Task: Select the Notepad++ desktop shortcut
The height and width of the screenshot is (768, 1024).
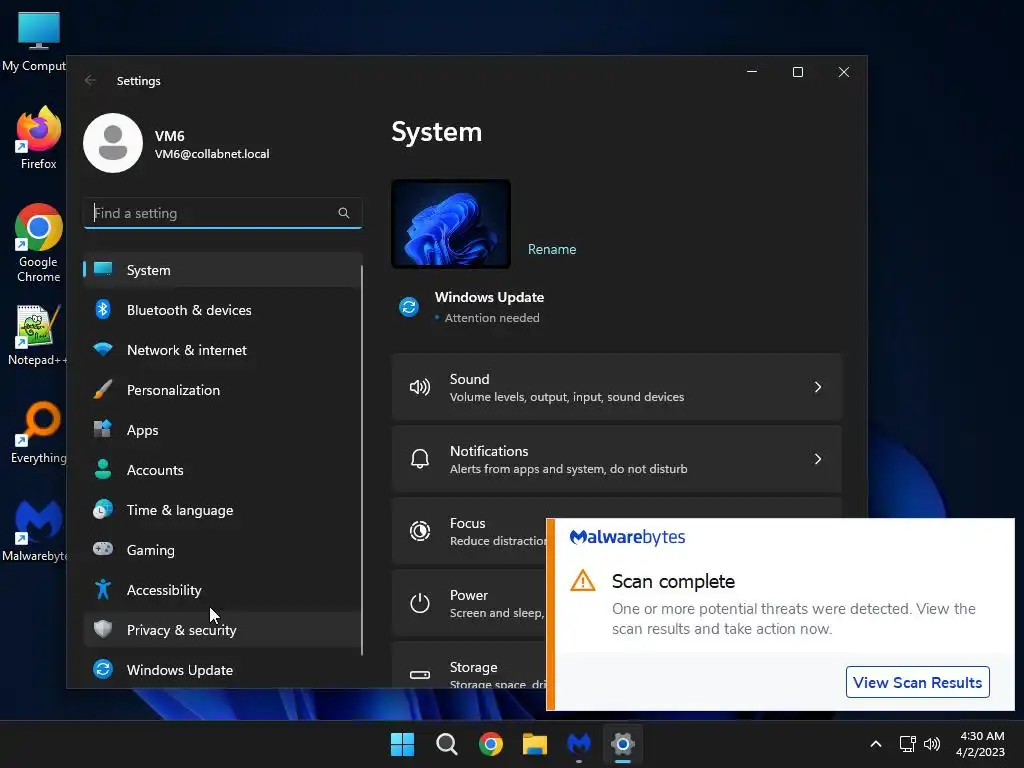Action: 37,336
